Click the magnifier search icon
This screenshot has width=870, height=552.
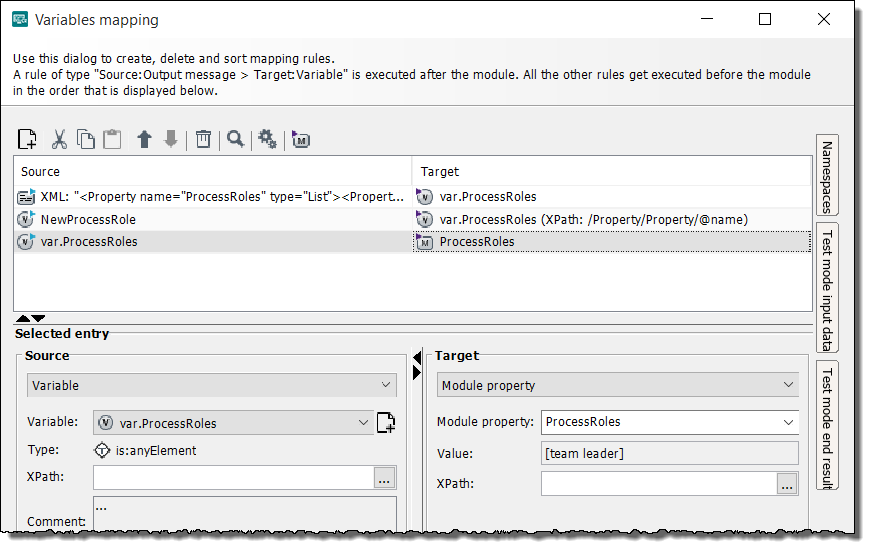[235, 139]
